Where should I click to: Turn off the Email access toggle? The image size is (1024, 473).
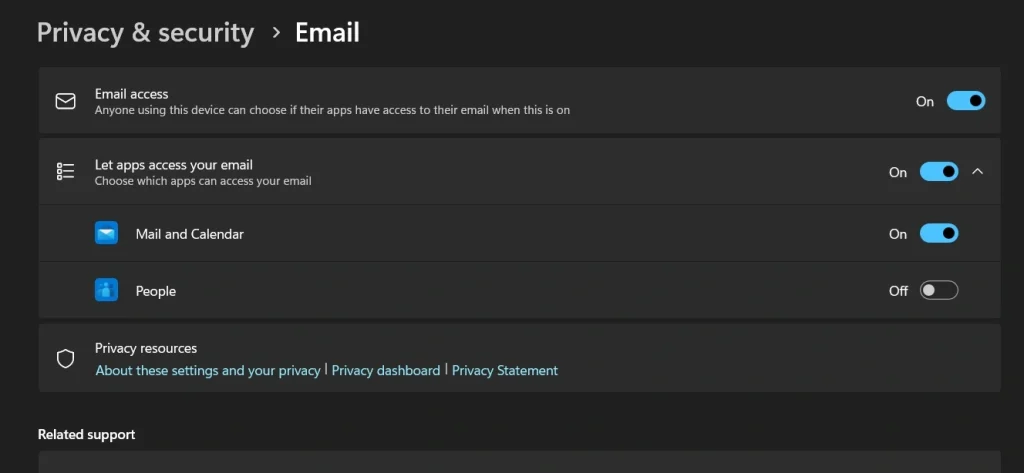(x=965, y=101)
